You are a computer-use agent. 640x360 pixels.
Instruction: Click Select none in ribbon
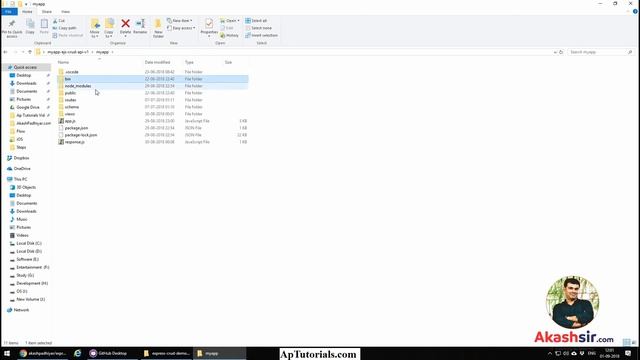pos(258,28)
